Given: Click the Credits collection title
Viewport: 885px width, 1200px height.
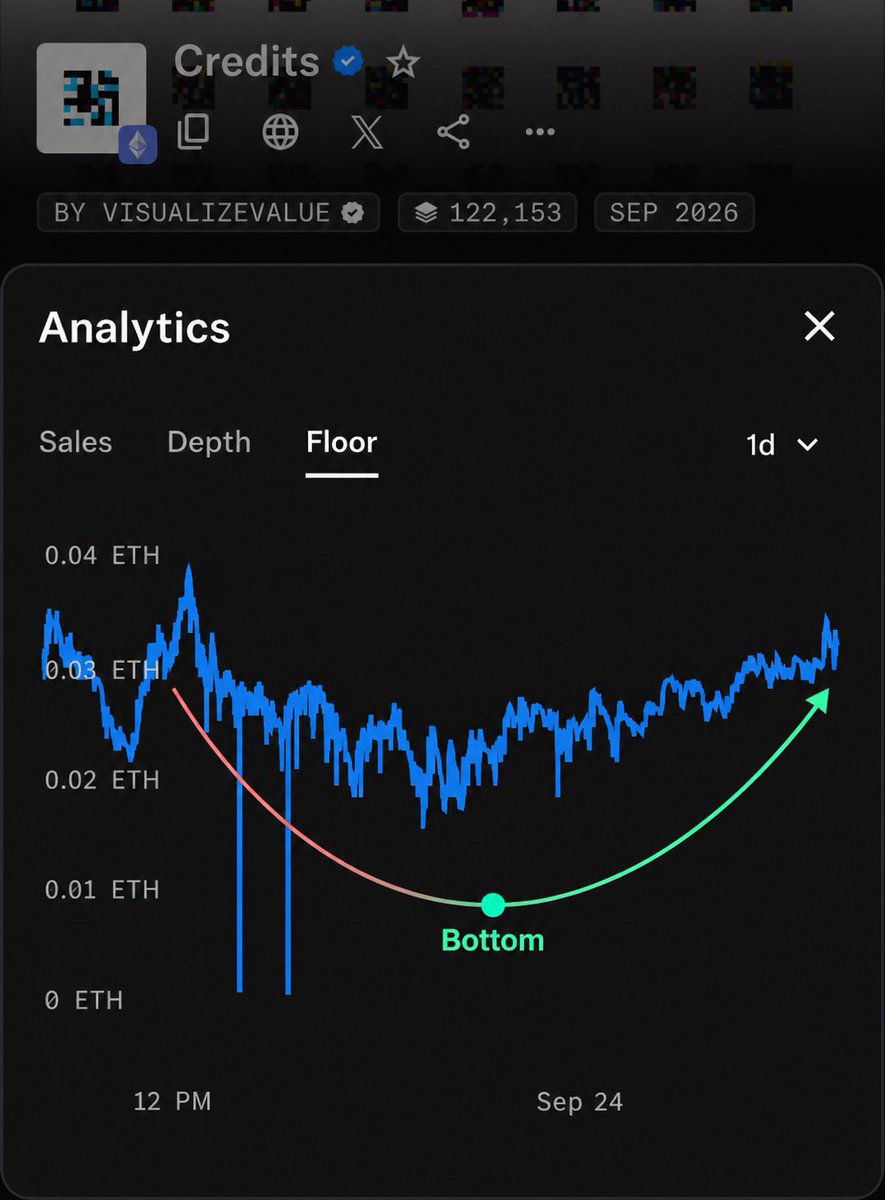Looking at the screenshot, I should [246, 62].
